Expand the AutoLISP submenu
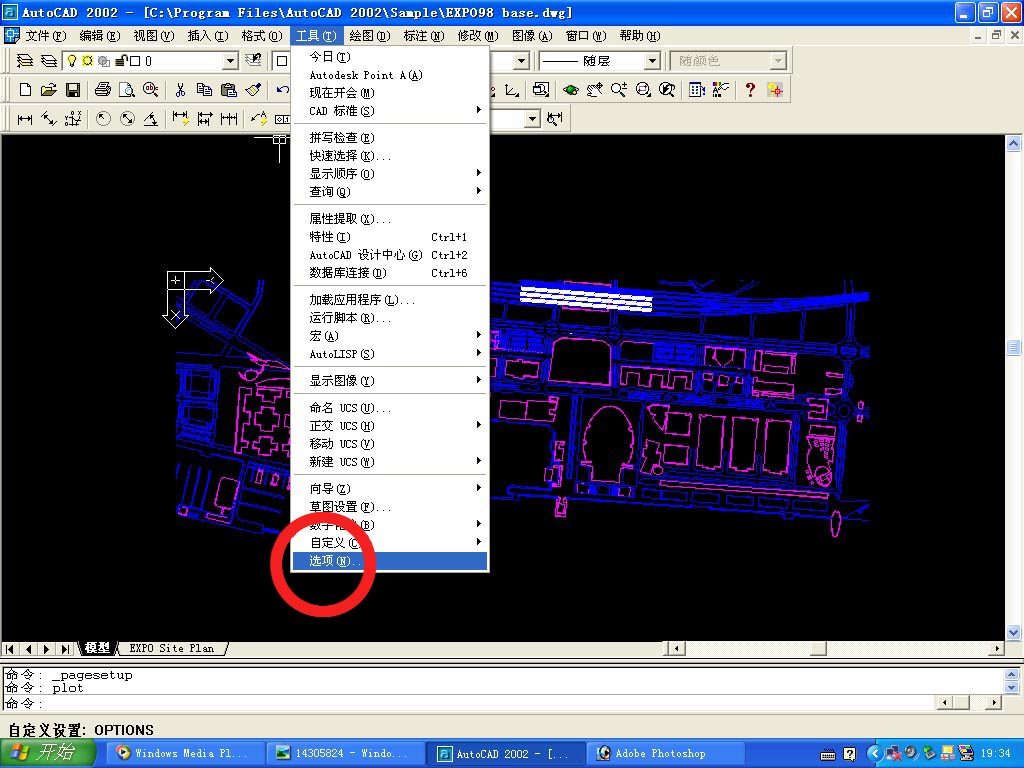Screen dimensions: 1024x768 [x=390, y=354]
